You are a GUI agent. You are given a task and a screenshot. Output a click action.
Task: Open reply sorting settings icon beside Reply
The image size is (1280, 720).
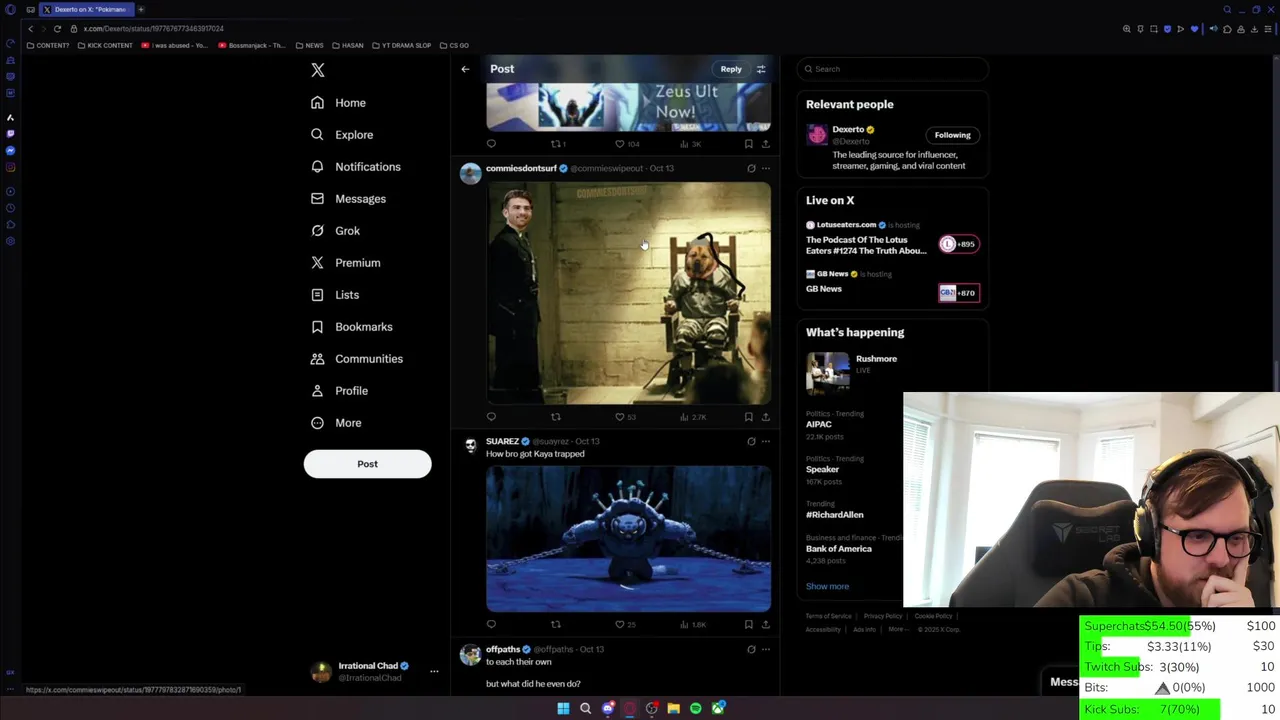761,69
